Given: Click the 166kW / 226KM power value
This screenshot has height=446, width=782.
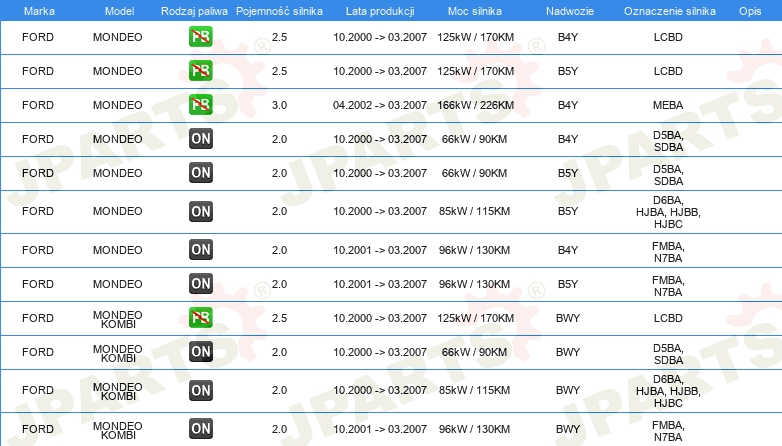Looking at the screenshot, I should [x=475, y=105].
